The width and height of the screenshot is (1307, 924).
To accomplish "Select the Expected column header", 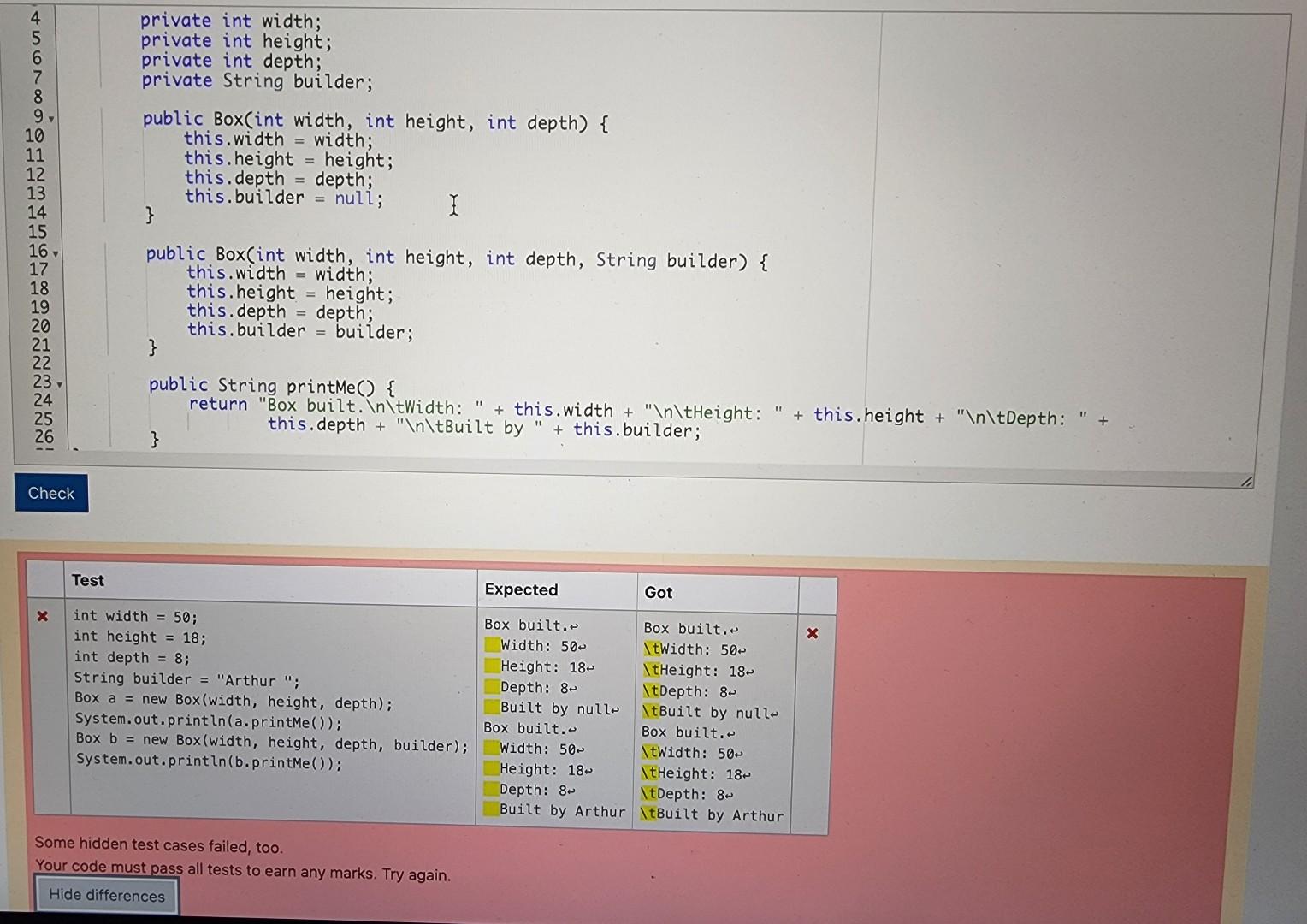I will tap(520, 590).
